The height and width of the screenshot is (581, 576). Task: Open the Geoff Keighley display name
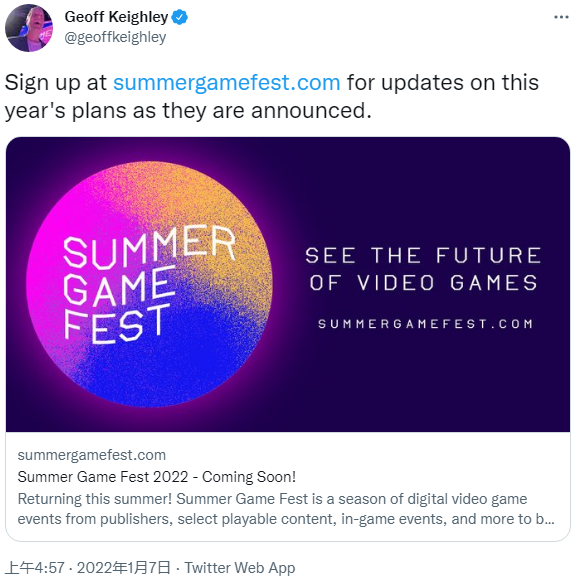point(116,17)
